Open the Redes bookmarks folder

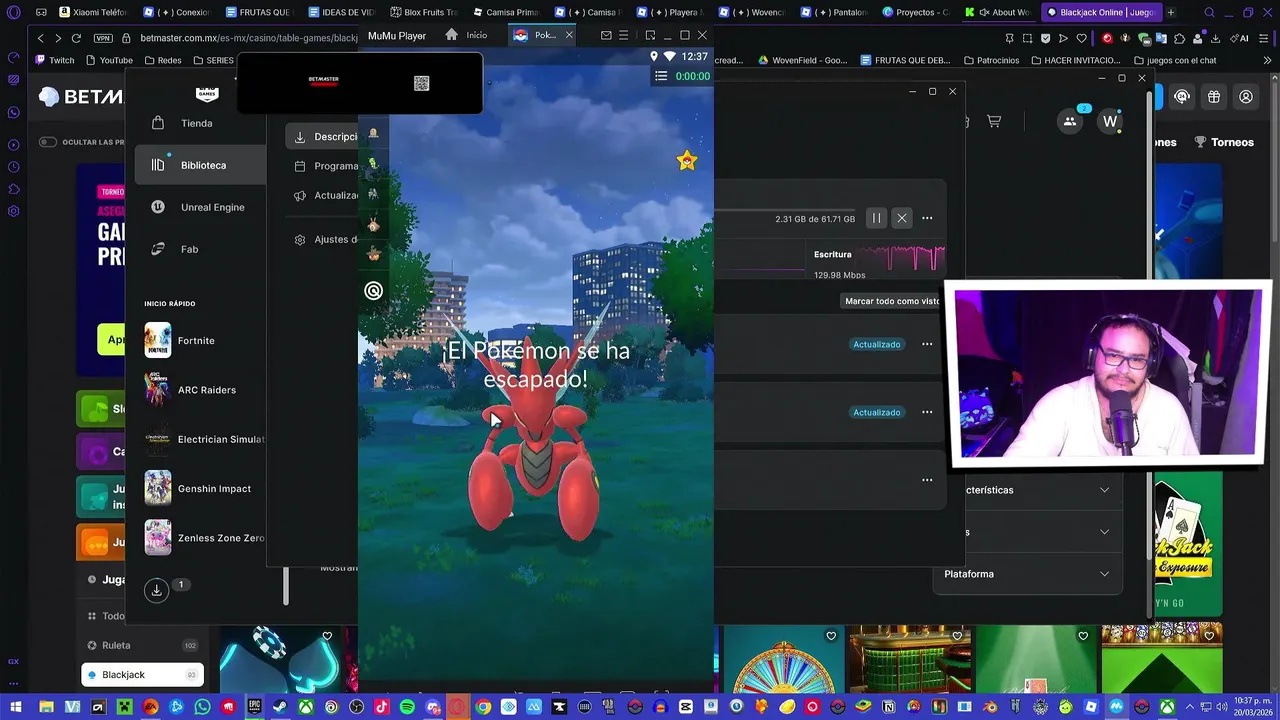(x=162, y=60)
